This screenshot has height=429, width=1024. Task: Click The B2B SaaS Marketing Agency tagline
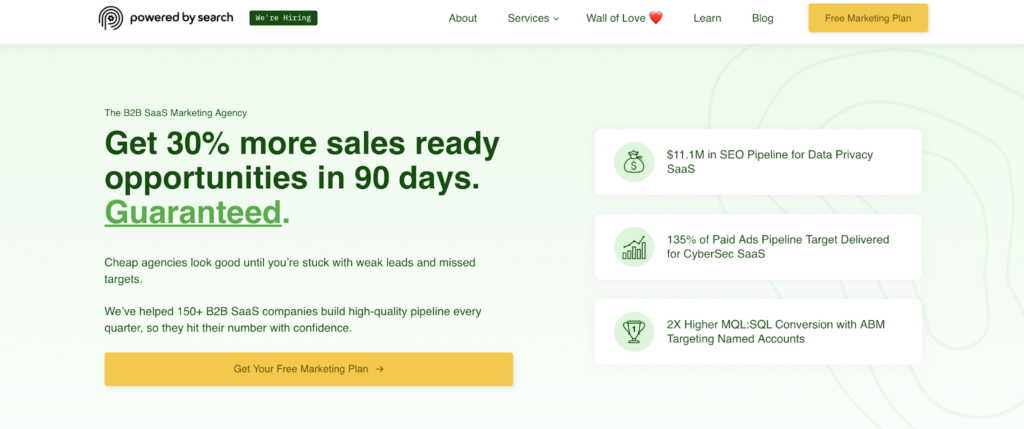click(176, 113)
